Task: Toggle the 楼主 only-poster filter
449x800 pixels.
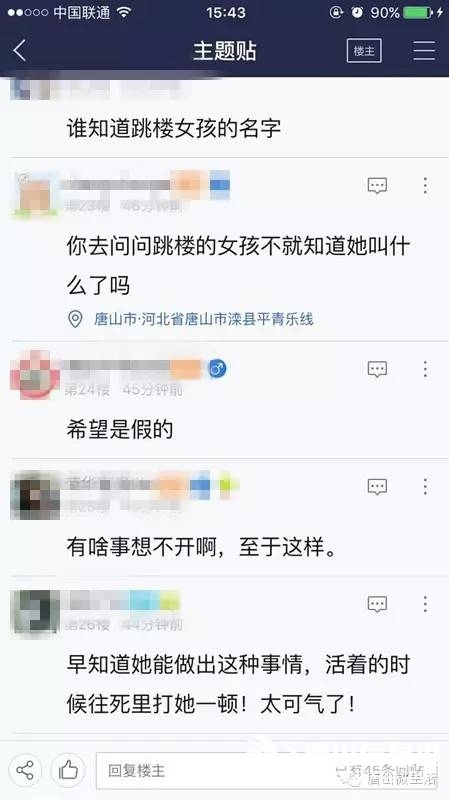Action: pos(364,51)
